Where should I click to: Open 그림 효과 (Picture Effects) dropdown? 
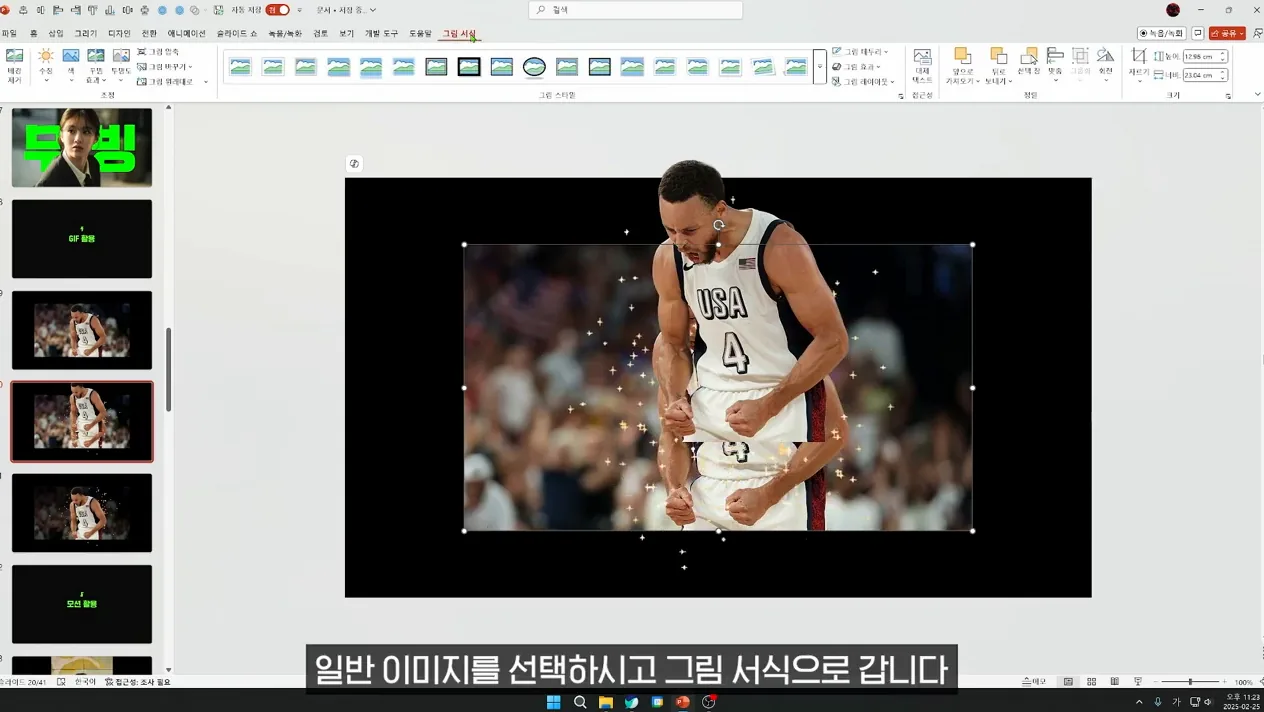pos(857,67)
